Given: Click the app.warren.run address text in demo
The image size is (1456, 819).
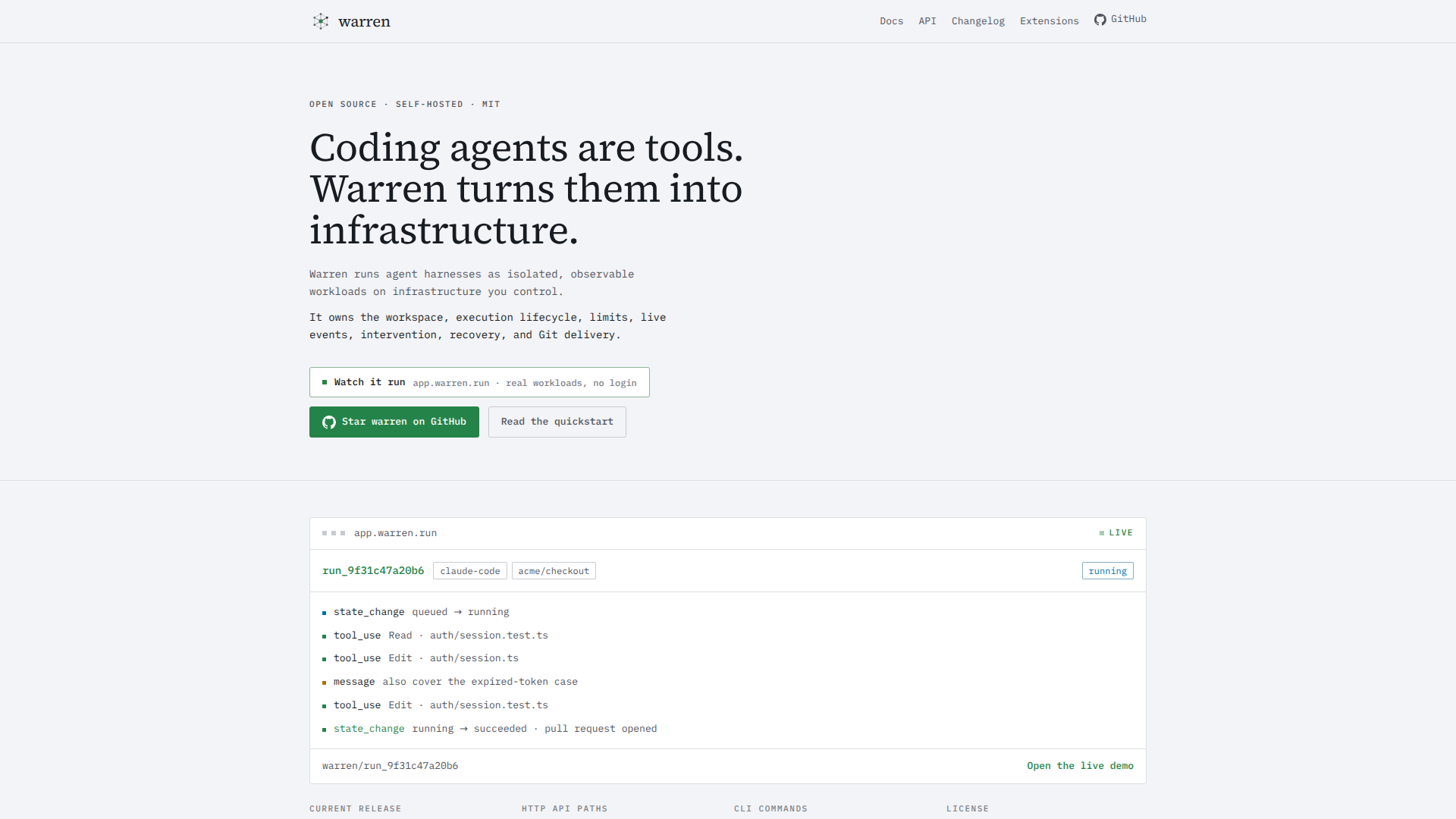Looking at the screenshot, I should (395, 533).
